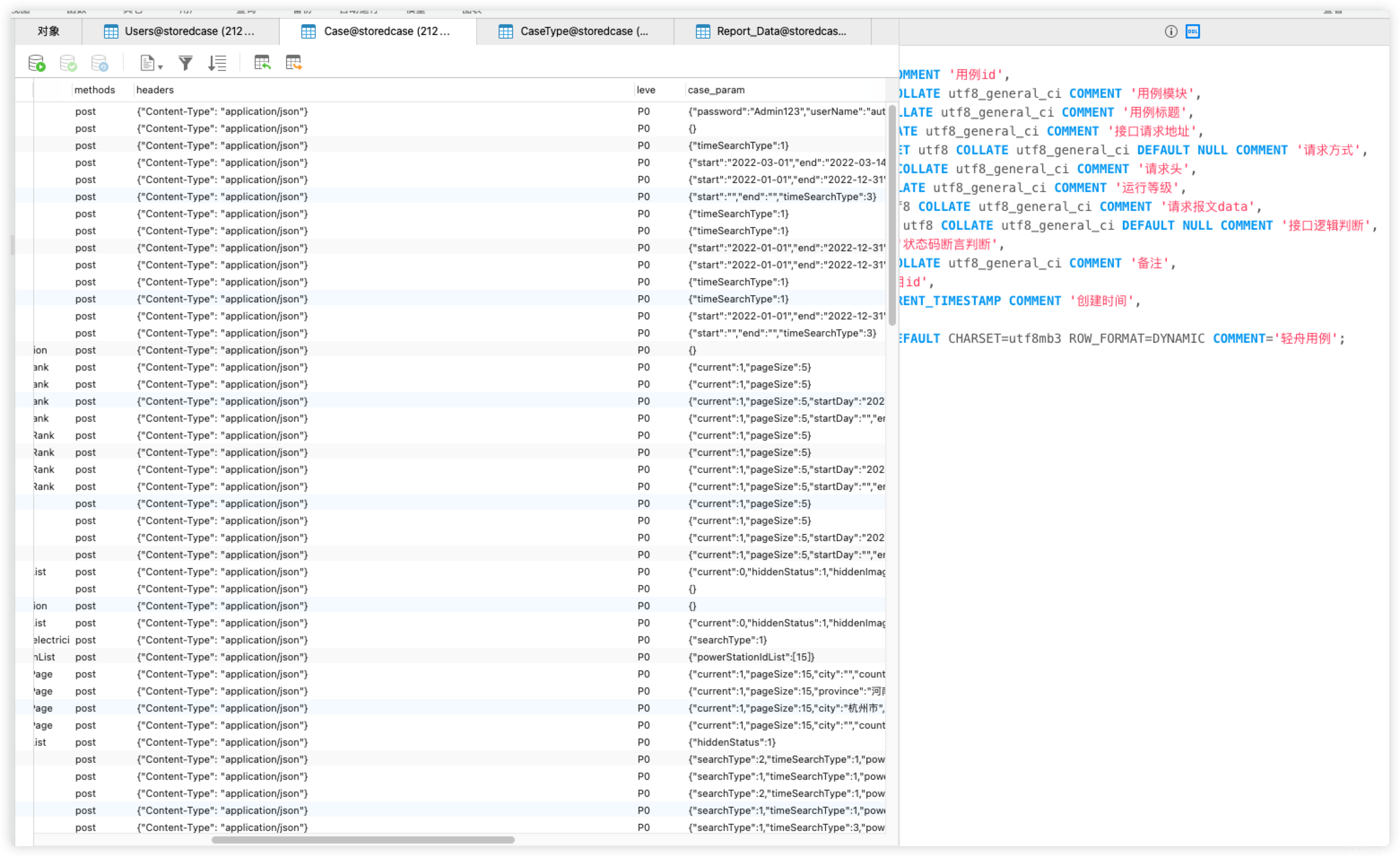Open the text view document dropdown

[151, 62]
